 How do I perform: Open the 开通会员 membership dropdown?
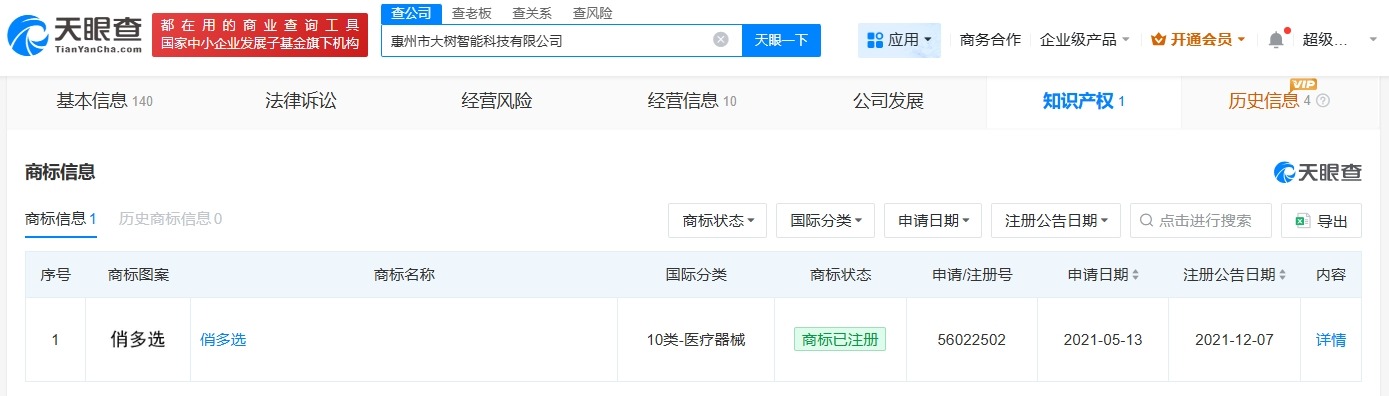(x=1198, y=40)
